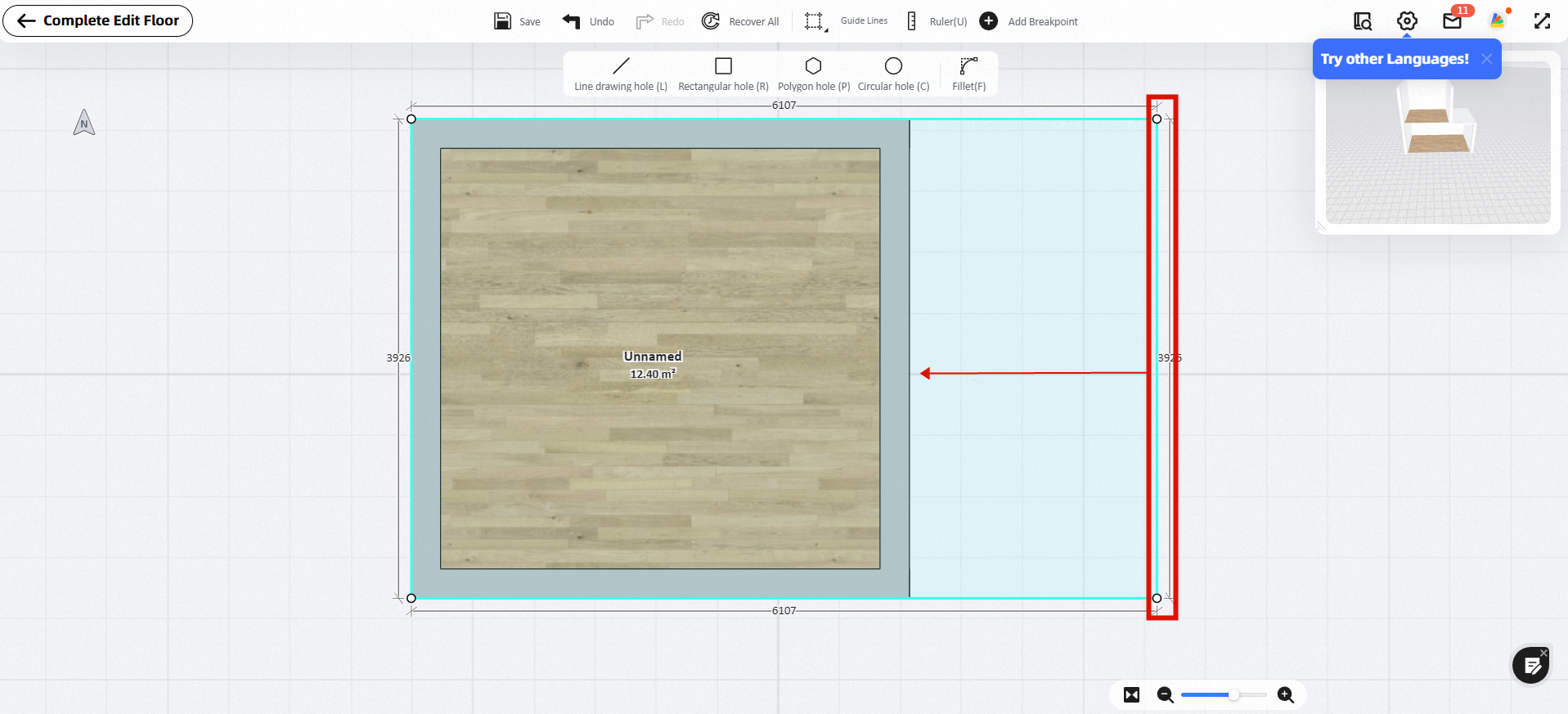Activate the Ruler(U) tool
This screenshot has height=714, width=1568.
[x=937, y=21]
